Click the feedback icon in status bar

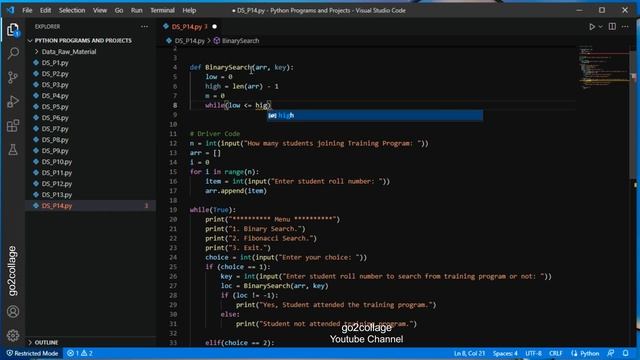tap(611, 353)
